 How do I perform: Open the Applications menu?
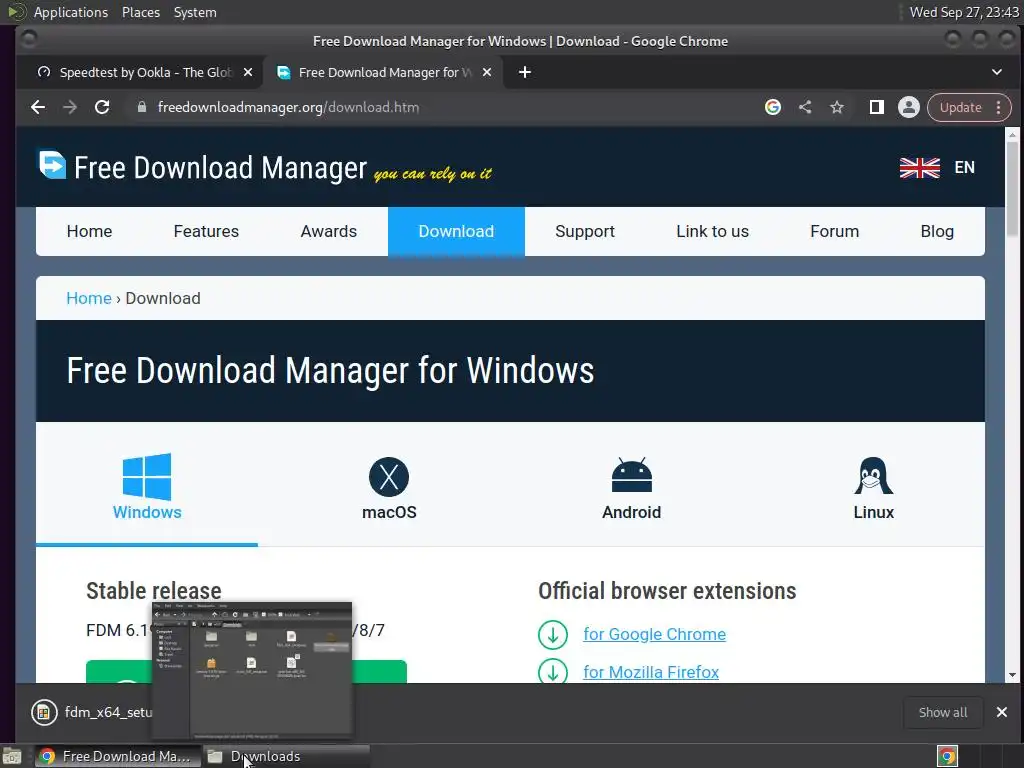pos(71,12)
